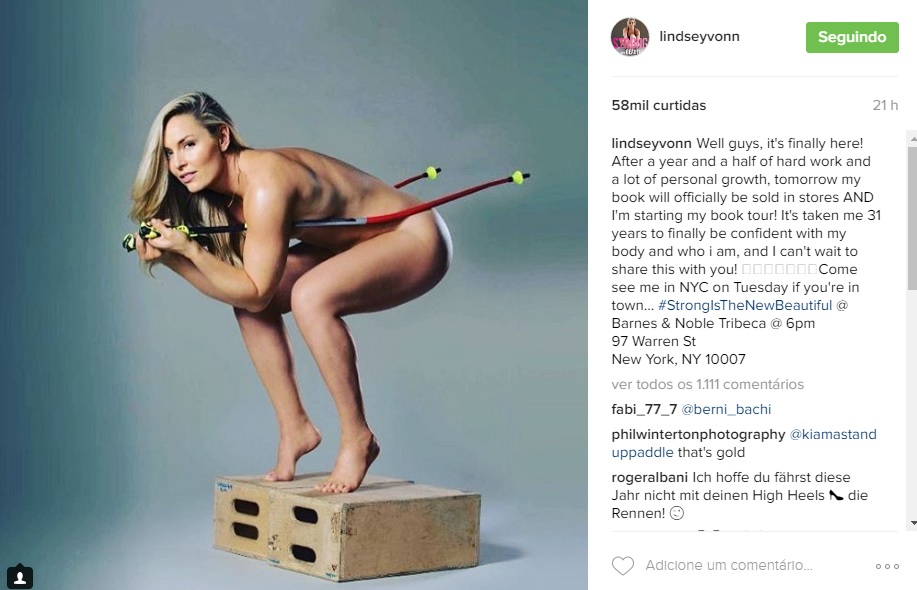Expand ver todos os 1.111 comentários
This screenshot has height=590, width=917.
pyautogui.click(x=708, y=384)
